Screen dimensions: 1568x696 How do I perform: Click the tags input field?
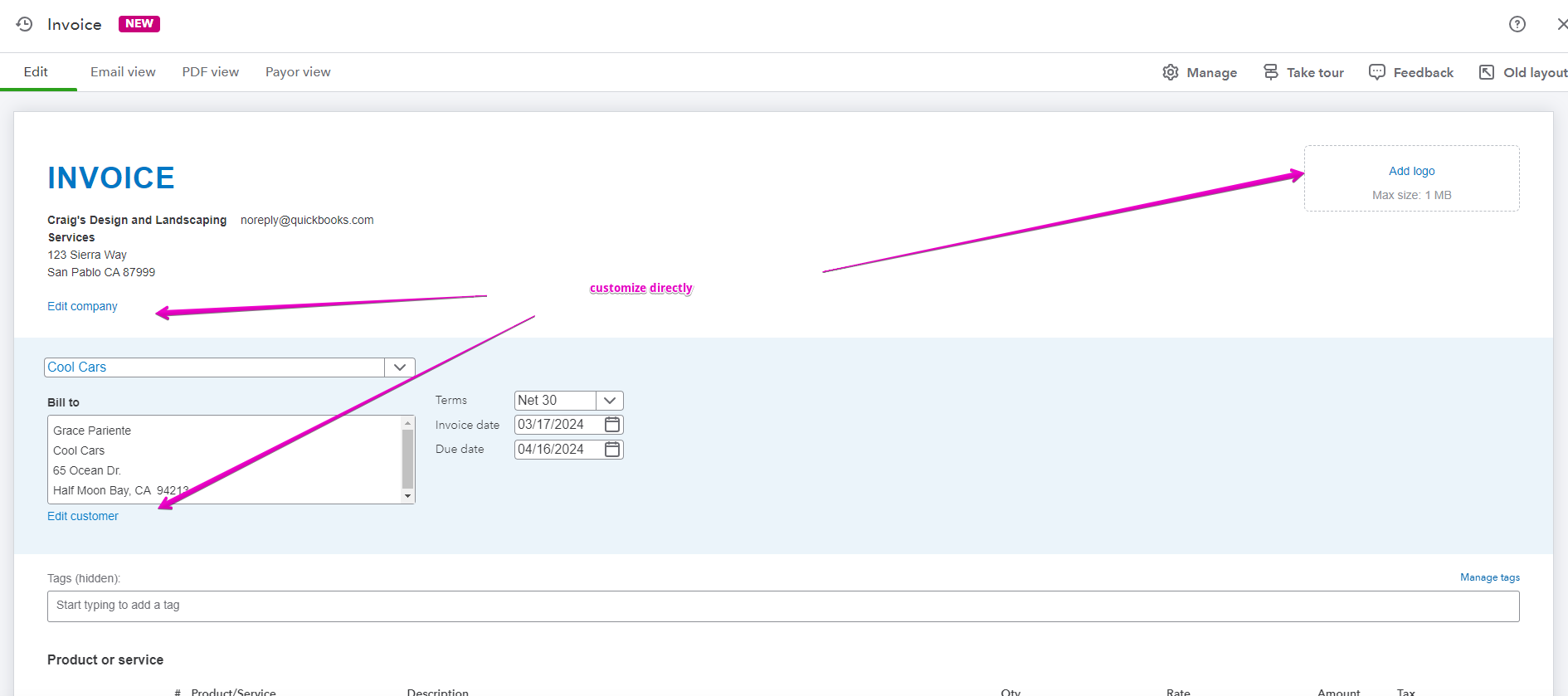click(x=783, y=606)
